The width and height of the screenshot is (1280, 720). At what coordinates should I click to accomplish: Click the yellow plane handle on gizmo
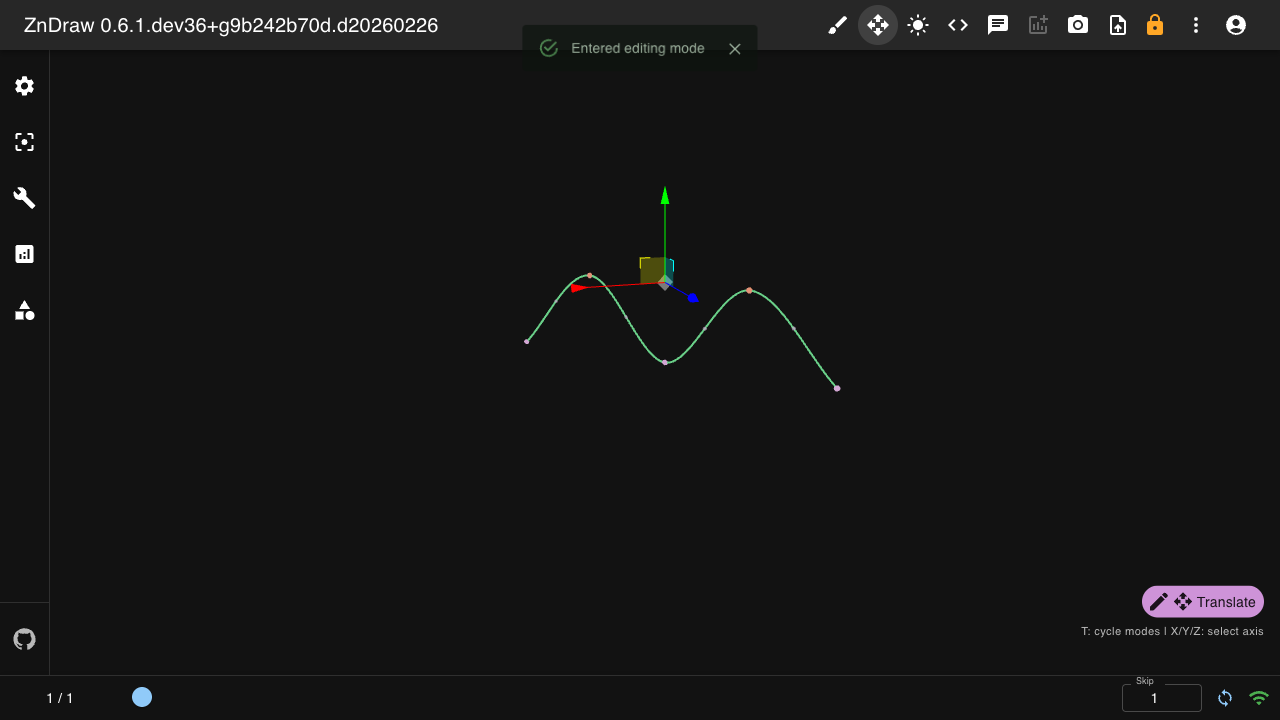(x=651, y=270)
